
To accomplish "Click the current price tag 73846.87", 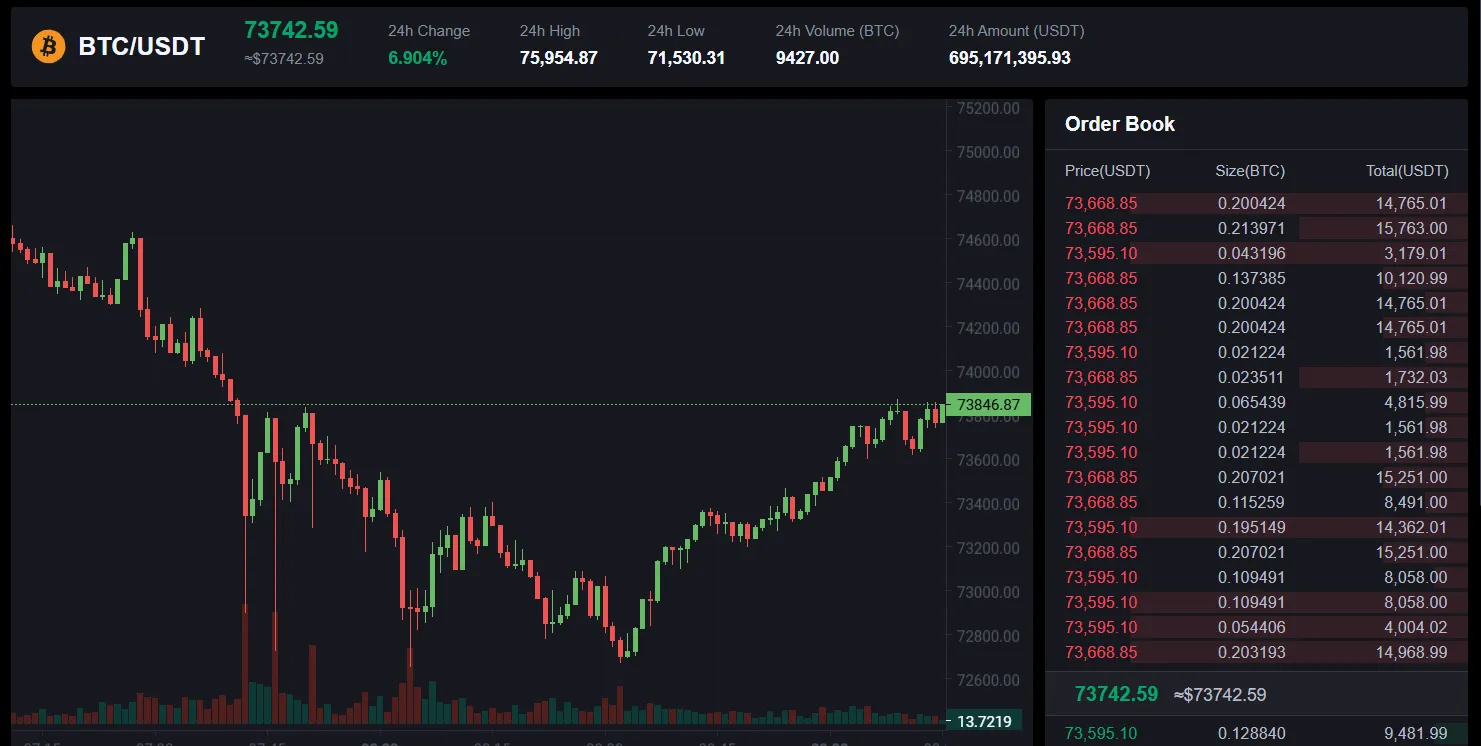I will pyautogui.click(x=988, y=405).
